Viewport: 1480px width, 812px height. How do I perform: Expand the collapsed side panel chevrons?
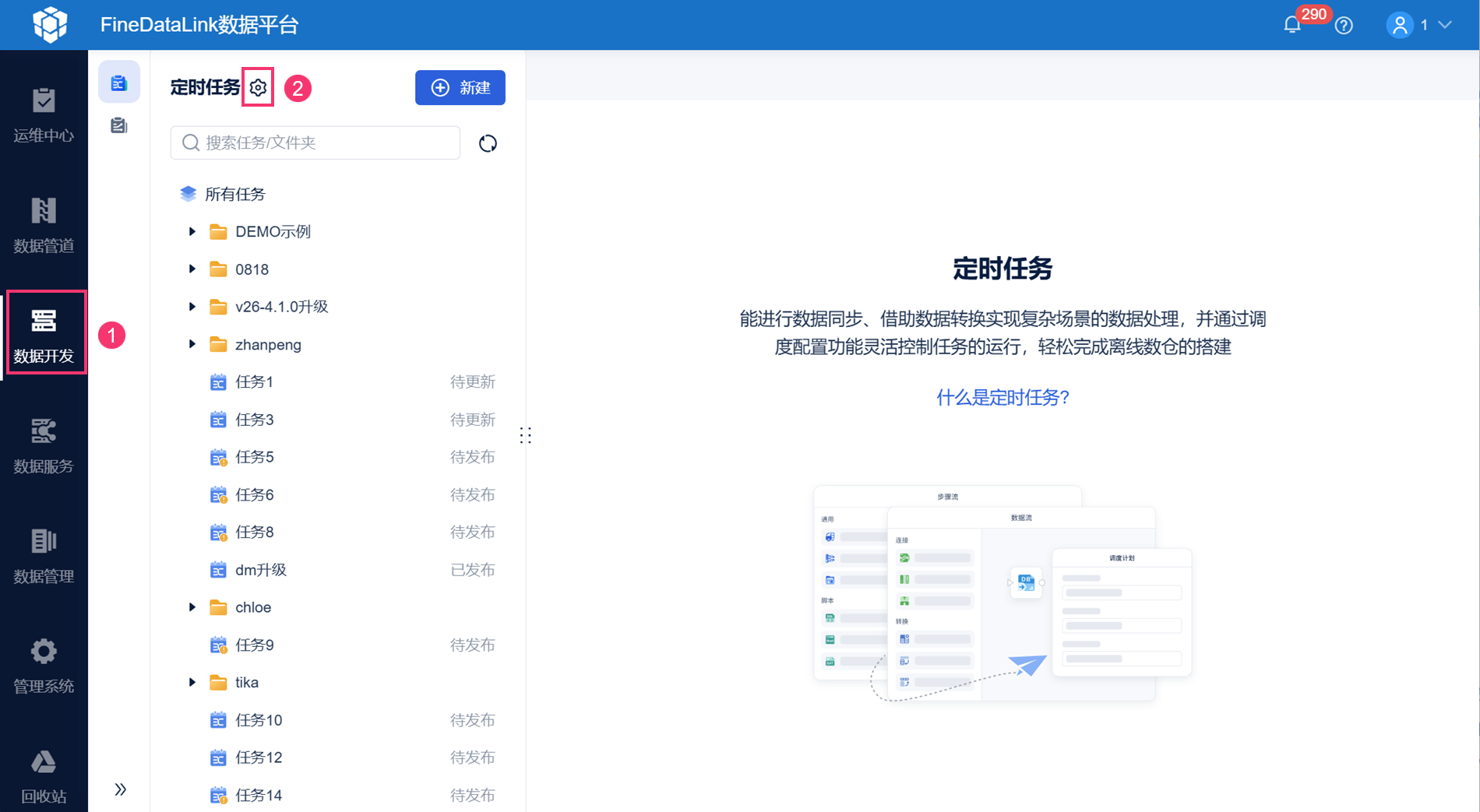point(120,789)
